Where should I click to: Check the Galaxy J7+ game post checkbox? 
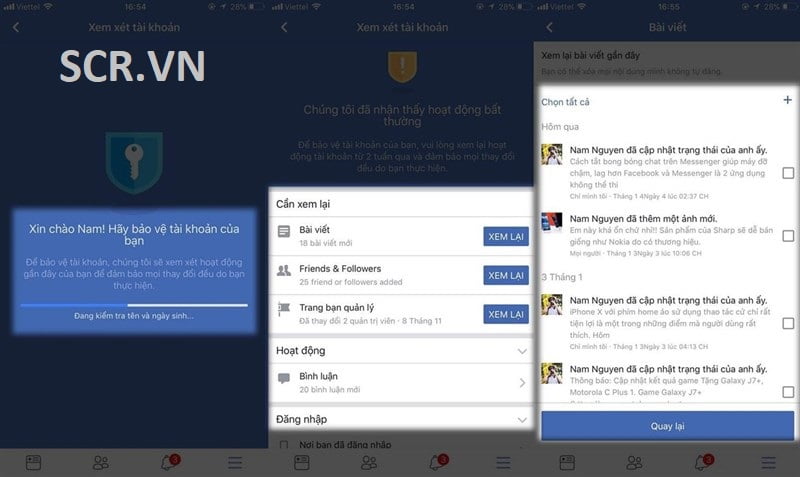pyautogui.click(x=788, y=392)
